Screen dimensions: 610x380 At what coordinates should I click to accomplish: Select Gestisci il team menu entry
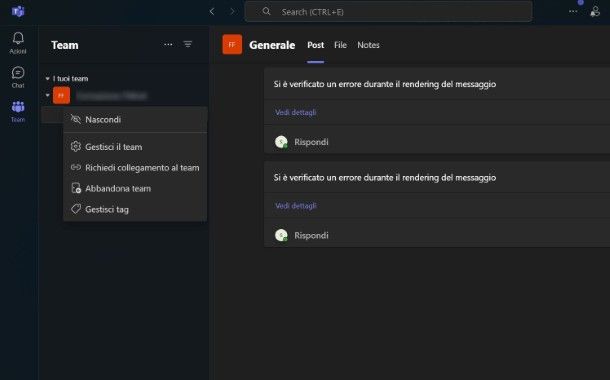[x=135, y=147]
